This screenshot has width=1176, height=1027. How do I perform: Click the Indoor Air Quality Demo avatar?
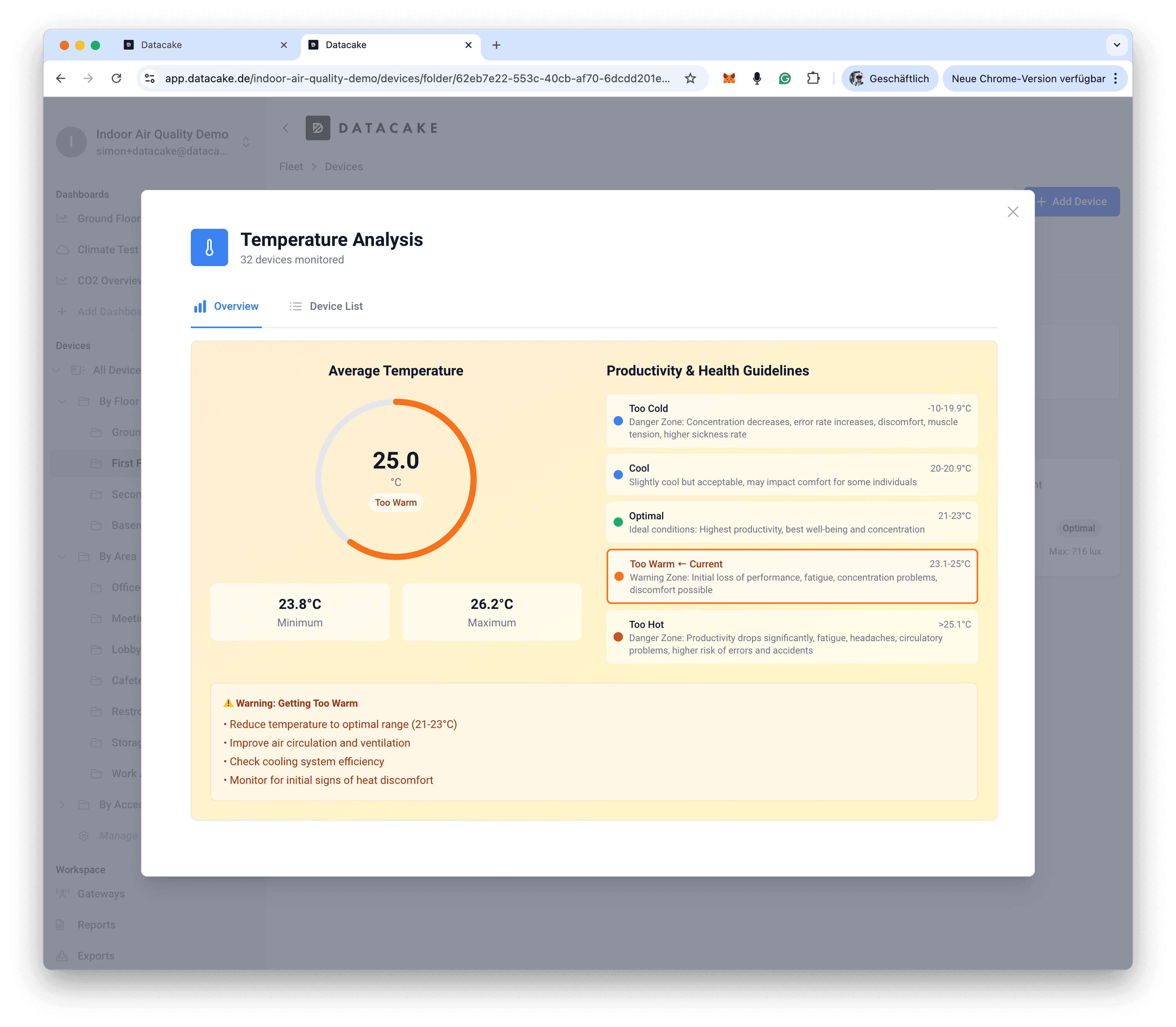tap(71, 142)
